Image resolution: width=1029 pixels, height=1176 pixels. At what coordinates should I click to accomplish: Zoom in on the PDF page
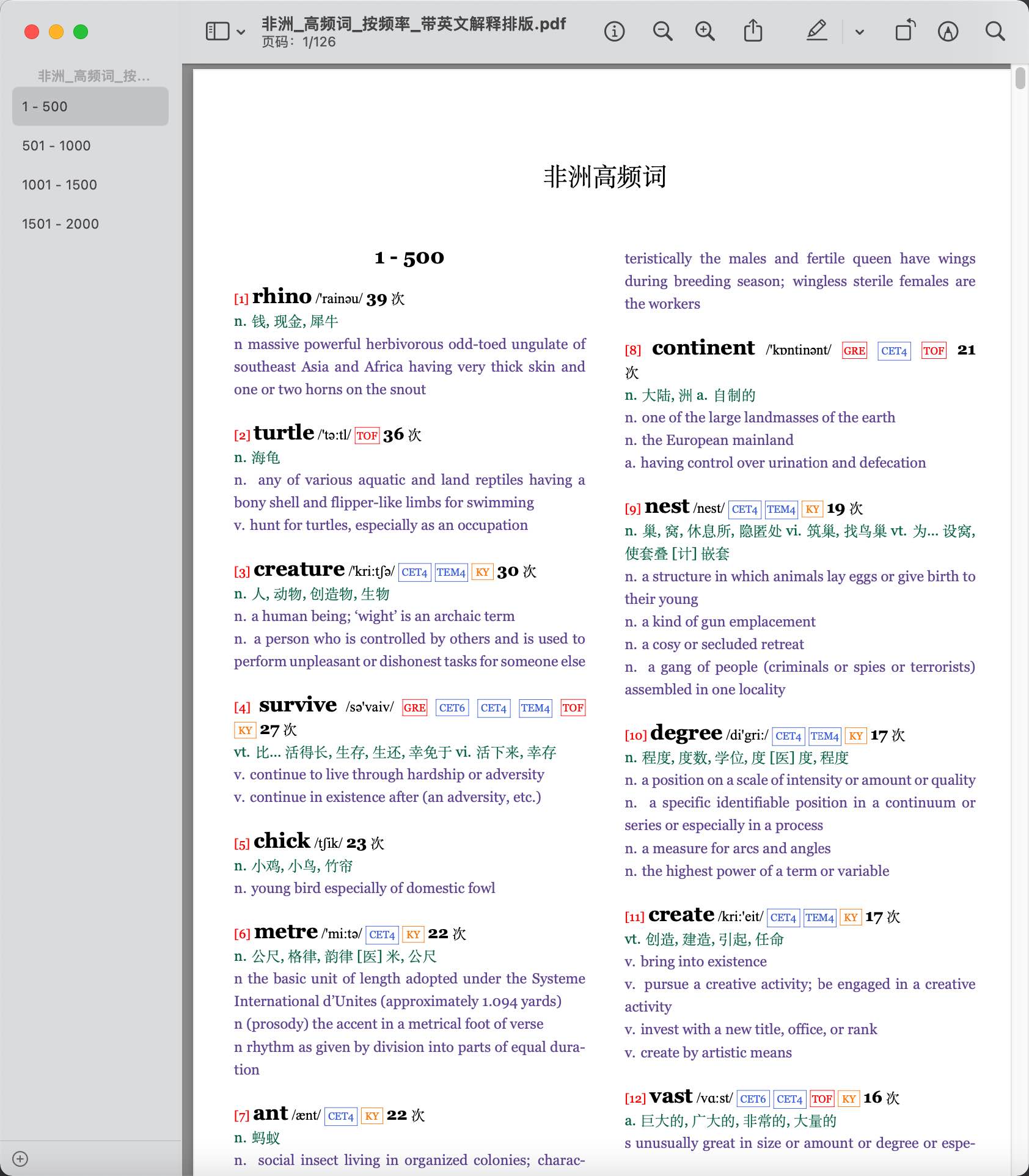(x=705, y=31)
